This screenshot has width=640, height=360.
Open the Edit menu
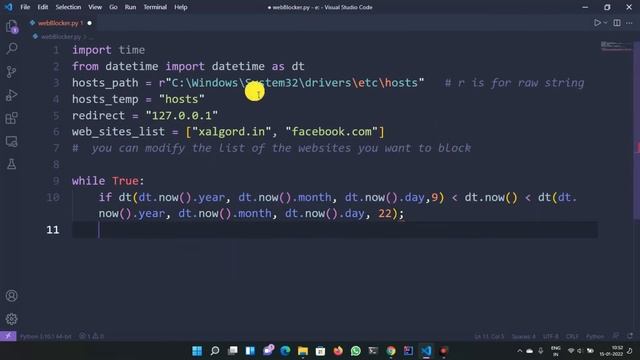[42, 7]
